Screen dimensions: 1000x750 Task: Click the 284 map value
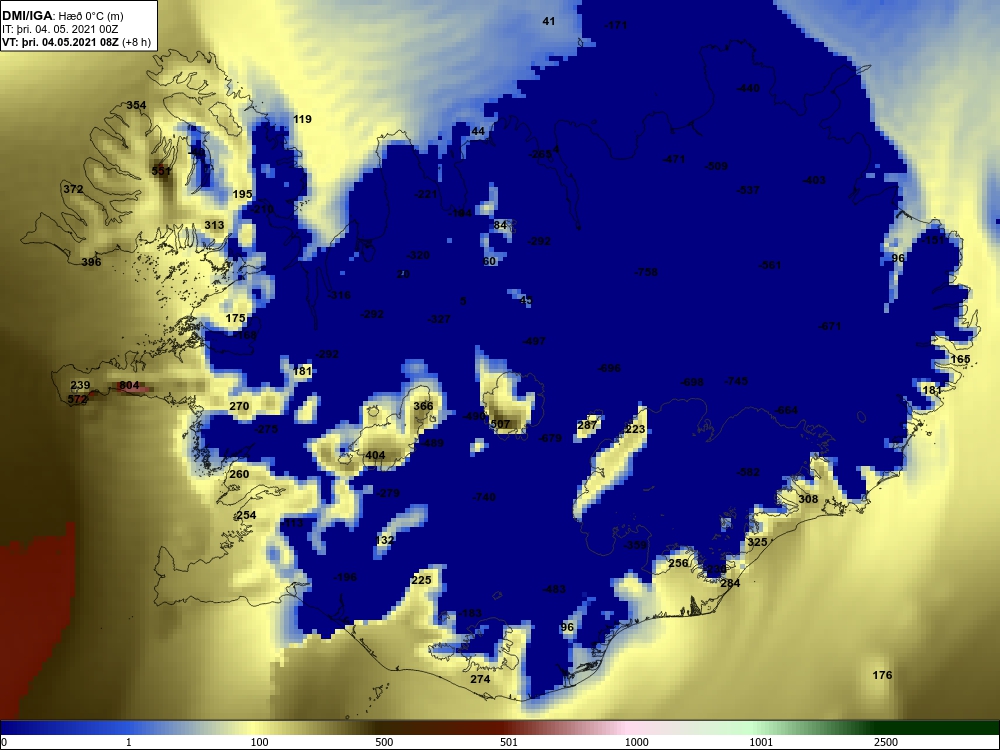tap(730, 583)
